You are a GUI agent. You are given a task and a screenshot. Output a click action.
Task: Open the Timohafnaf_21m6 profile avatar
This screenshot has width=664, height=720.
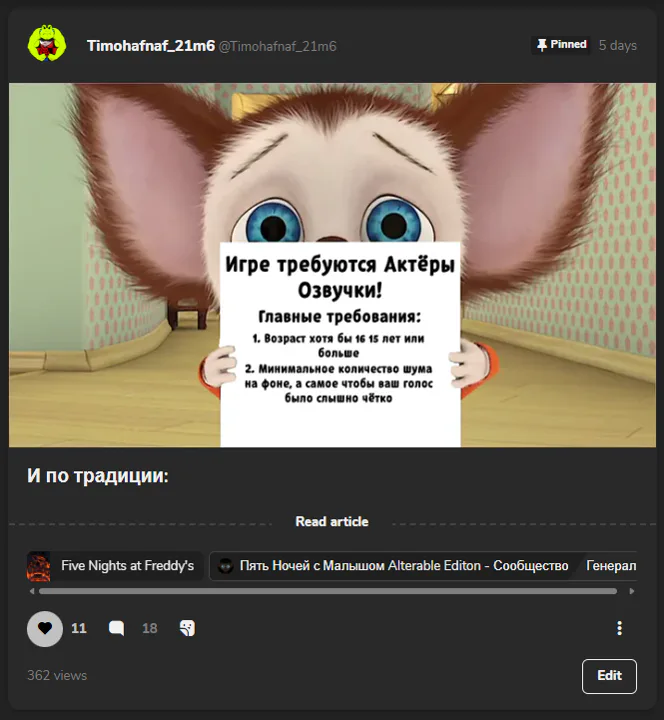point(47,44)
